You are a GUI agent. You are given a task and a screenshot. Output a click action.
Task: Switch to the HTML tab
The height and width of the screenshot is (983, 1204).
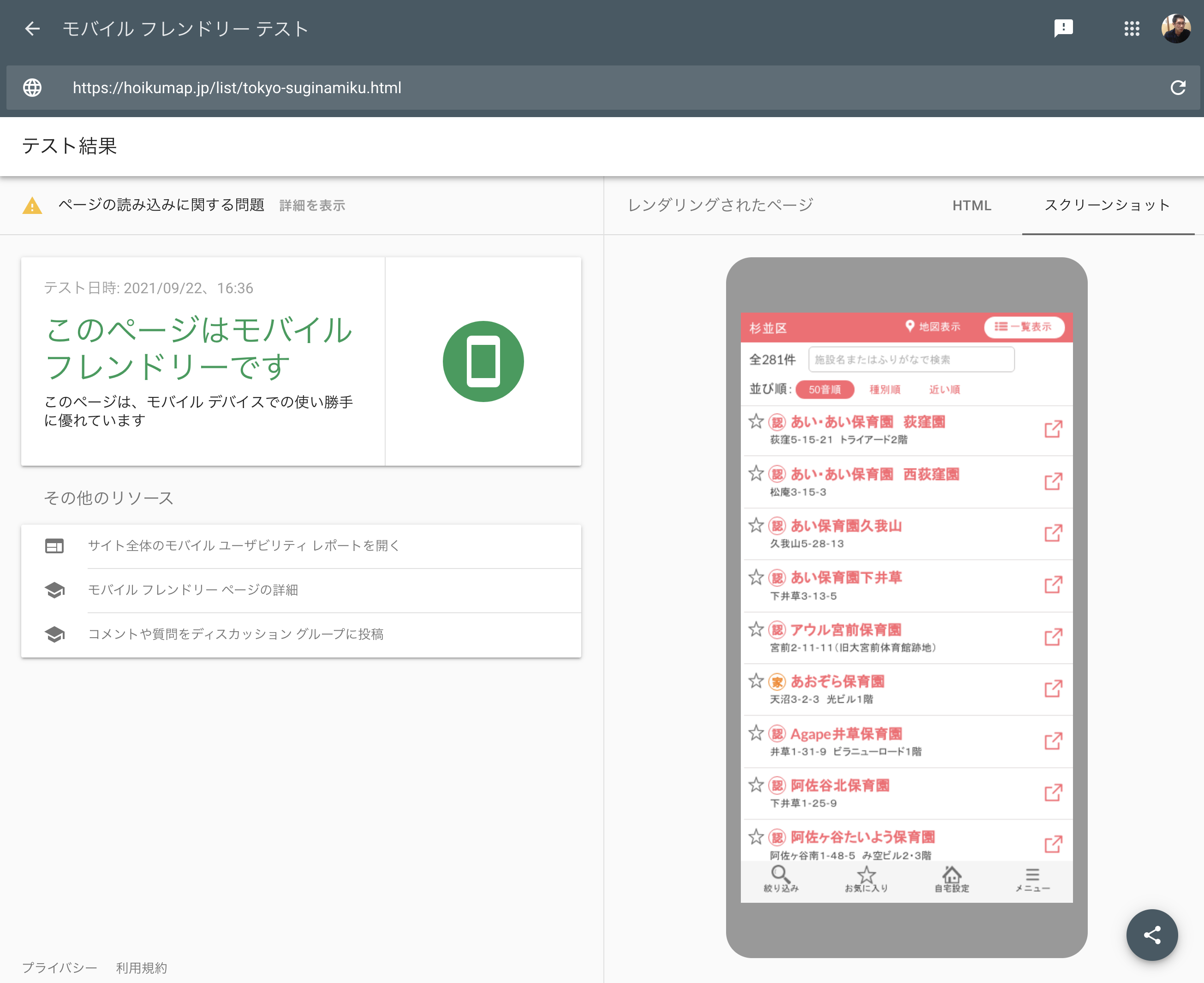(972, 206)
